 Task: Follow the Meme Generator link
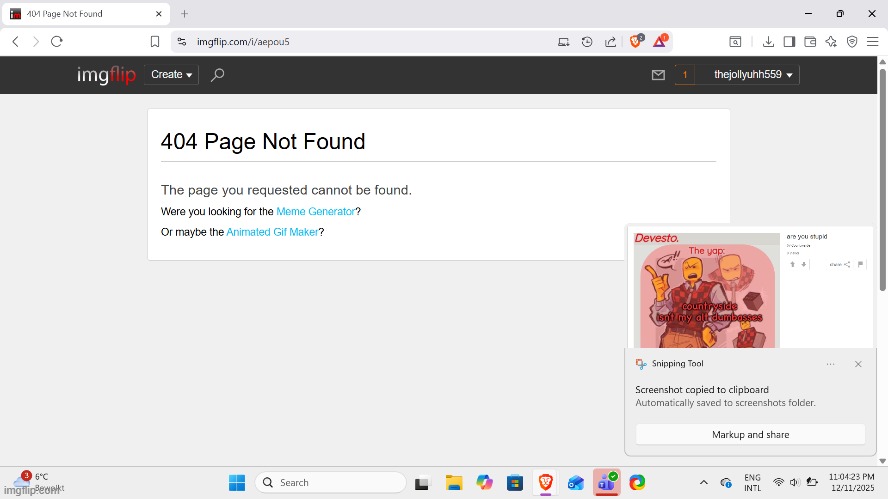(x=315, y=212)
